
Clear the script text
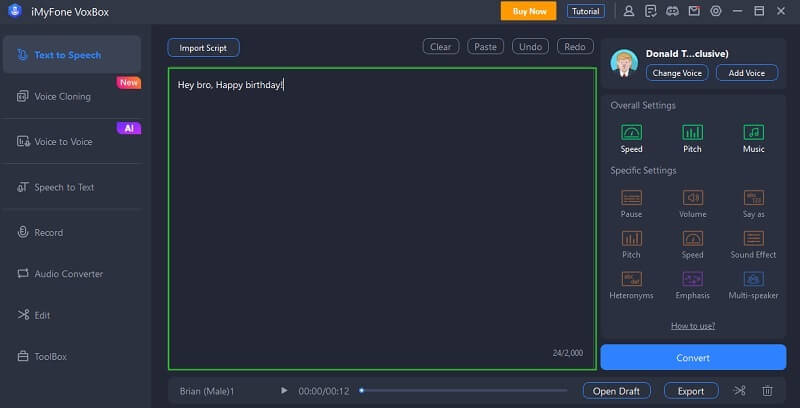click(441, 46)
